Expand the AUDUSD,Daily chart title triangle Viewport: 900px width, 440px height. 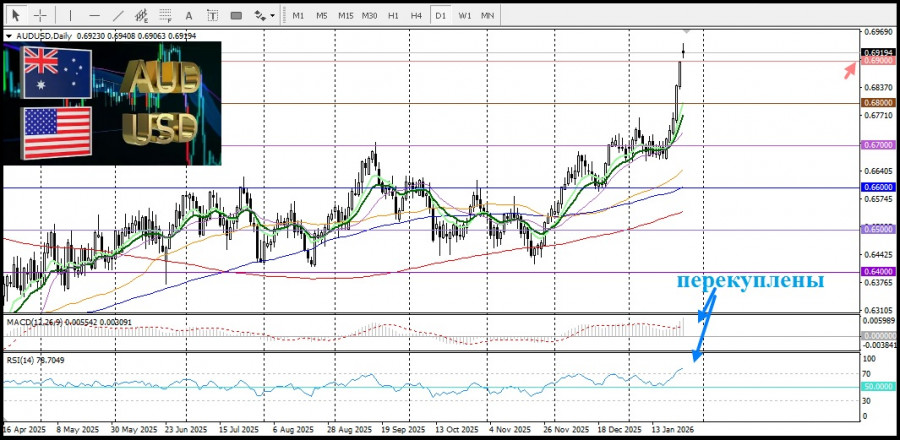[x=9, y=36]
